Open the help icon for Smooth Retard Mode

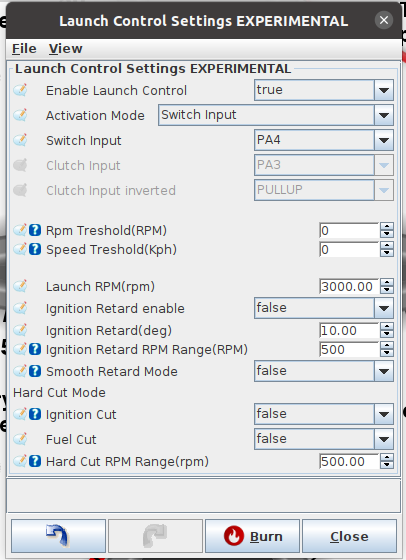pos(35,371)
